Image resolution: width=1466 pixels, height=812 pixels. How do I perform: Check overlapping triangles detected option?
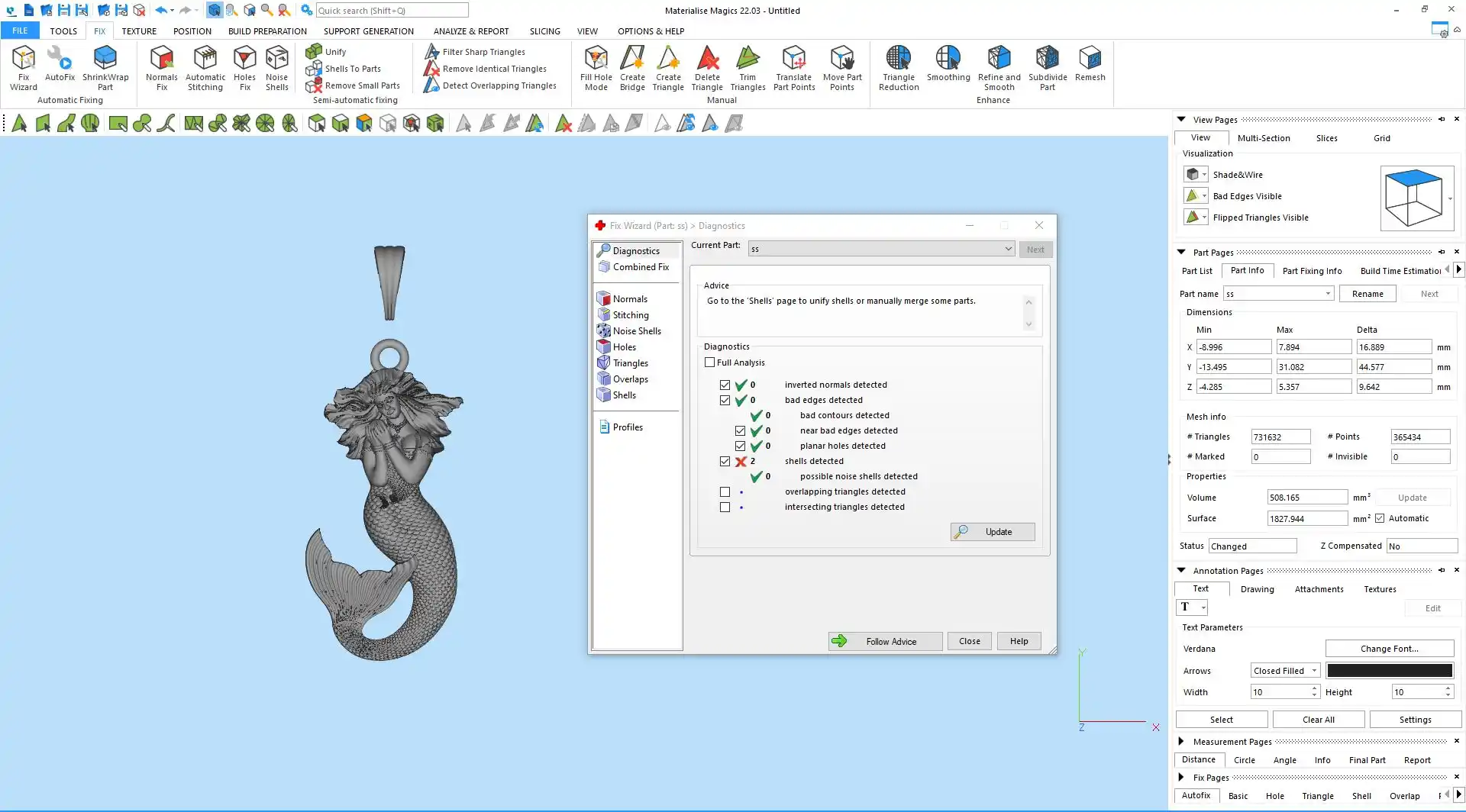(725, 492)
